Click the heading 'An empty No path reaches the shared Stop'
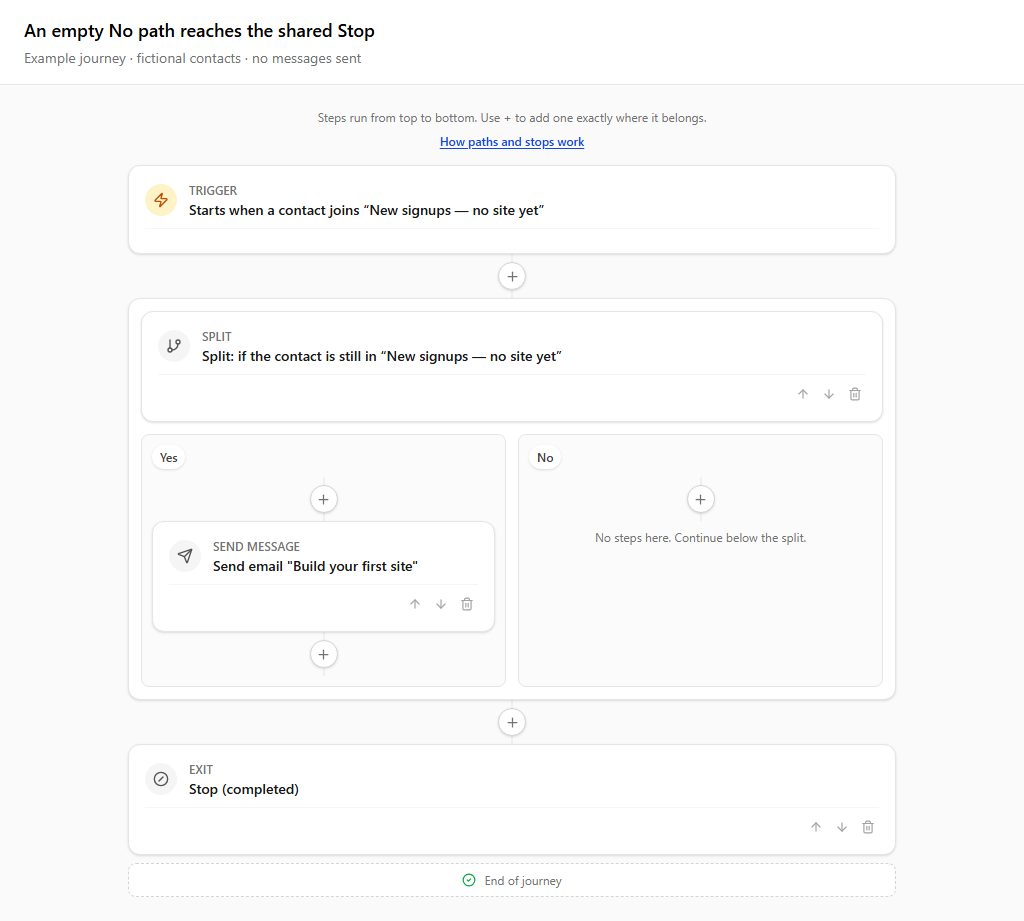The width and height of the screenshot is (1024, 921). [199, 31]
